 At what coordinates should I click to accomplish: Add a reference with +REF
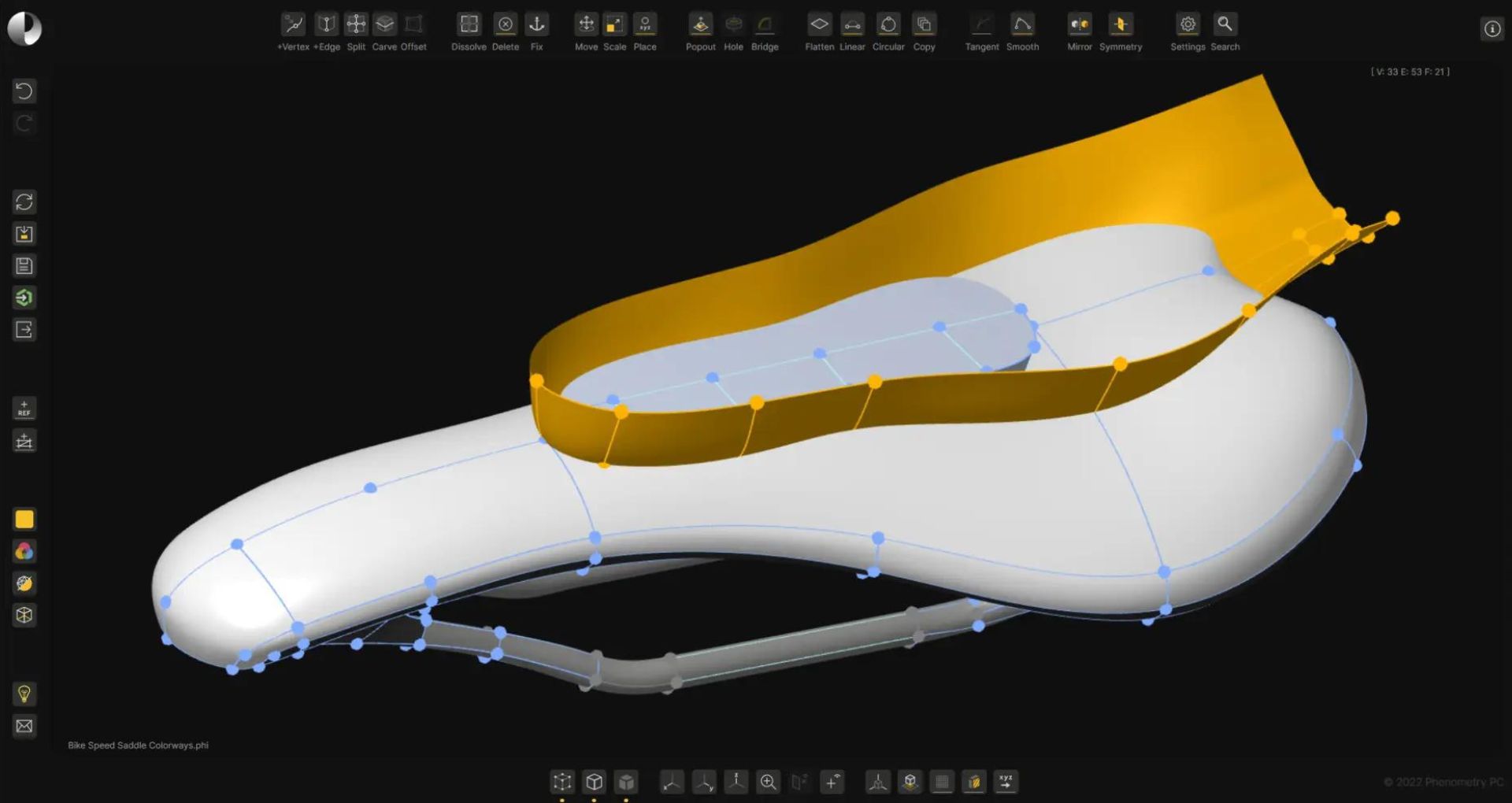pos(24,409)
